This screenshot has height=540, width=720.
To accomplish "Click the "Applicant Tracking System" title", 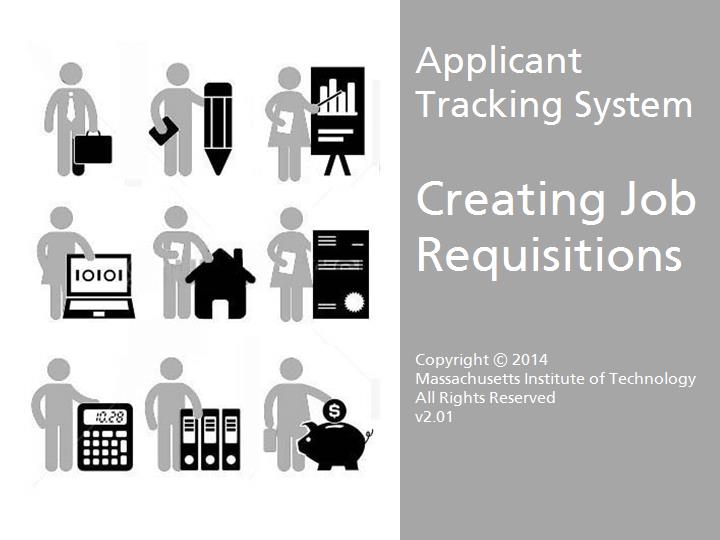I will click(x=553, y=82).
